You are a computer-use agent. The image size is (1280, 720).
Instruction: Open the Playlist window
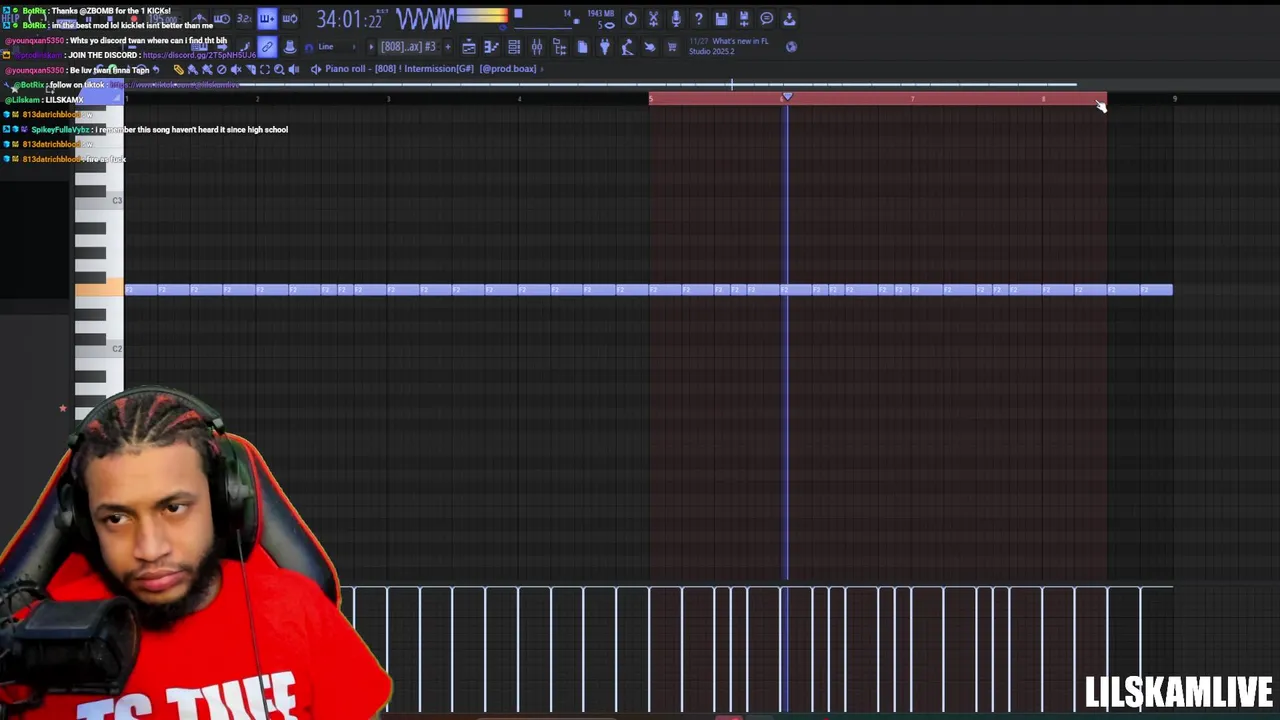(x=469, y=47)
